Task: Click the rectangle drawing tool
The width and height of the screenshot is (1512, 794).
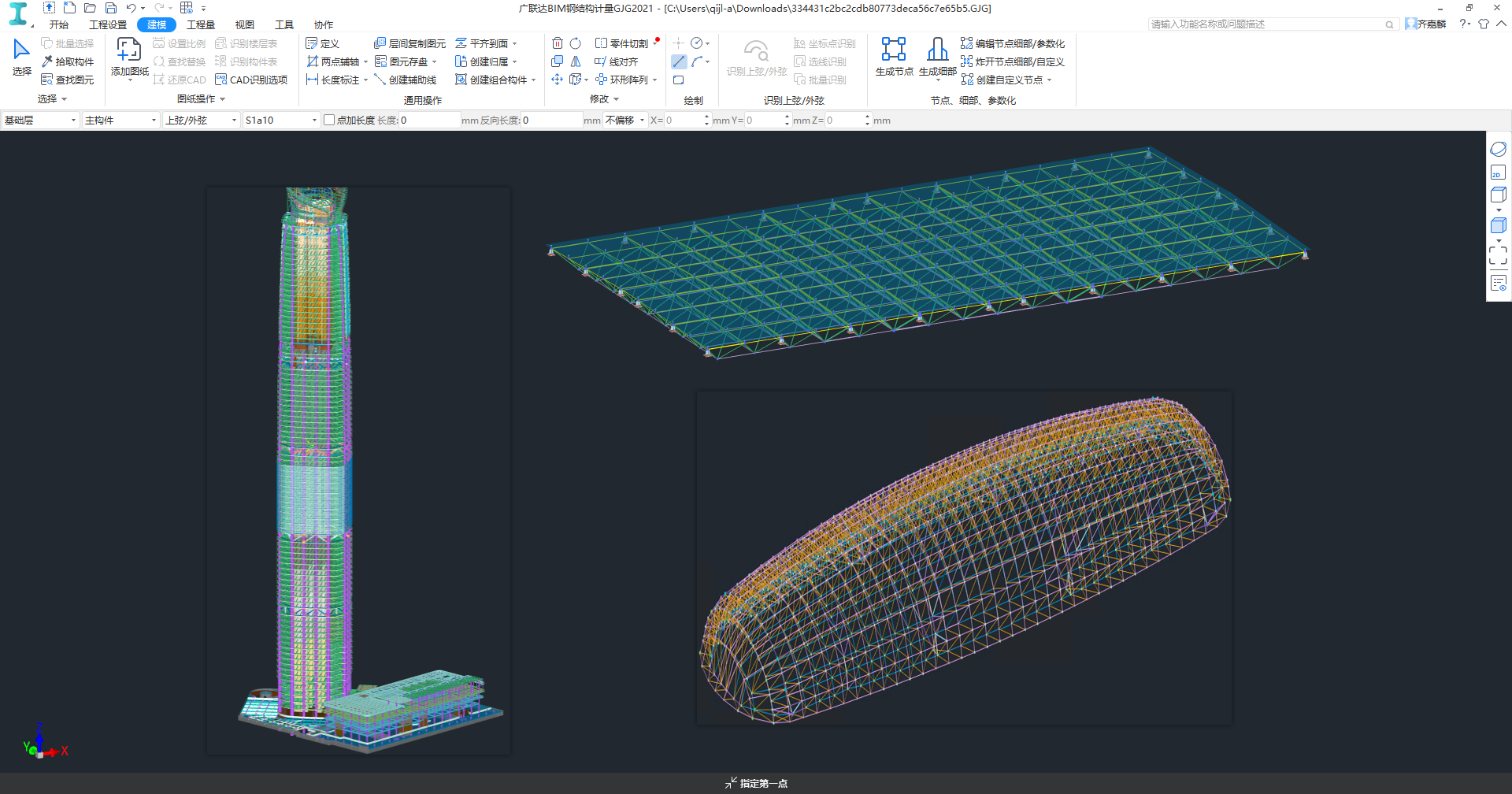Action: pyautogui.click(x=678, y=80)
